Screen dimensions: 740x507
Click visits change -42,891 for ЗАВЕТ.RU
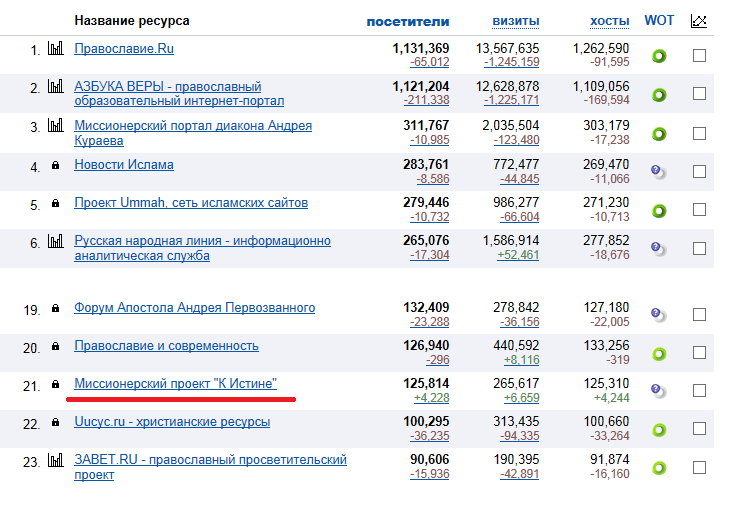click(520, 474)
